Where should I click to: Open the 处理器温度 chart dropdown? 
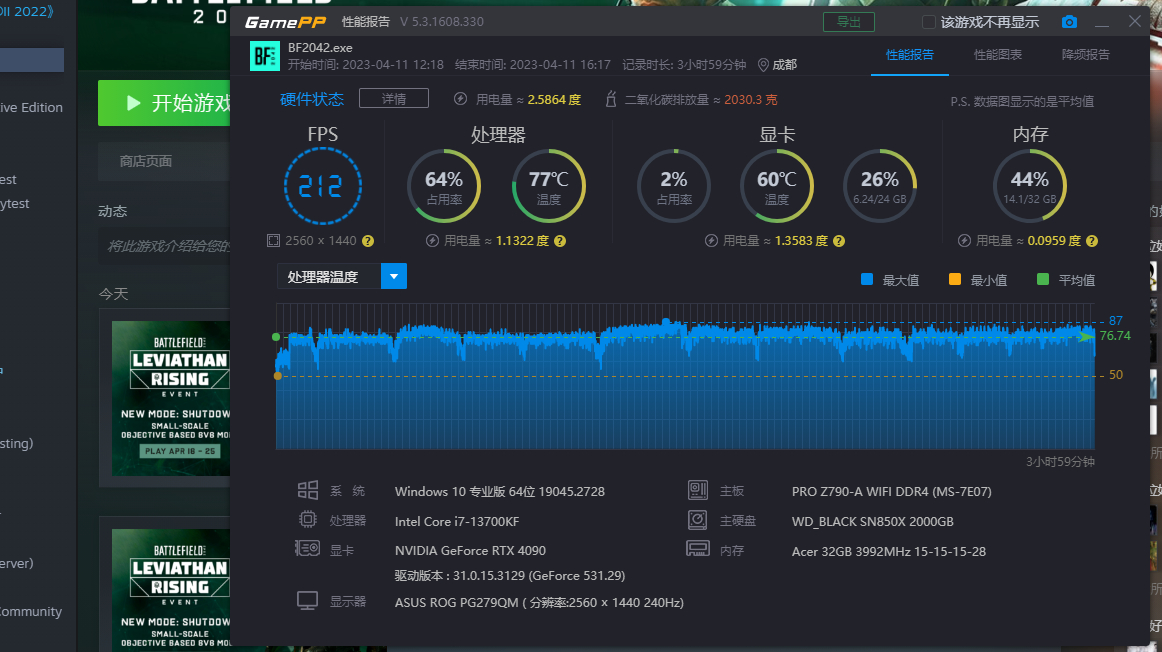click(394, 276)
